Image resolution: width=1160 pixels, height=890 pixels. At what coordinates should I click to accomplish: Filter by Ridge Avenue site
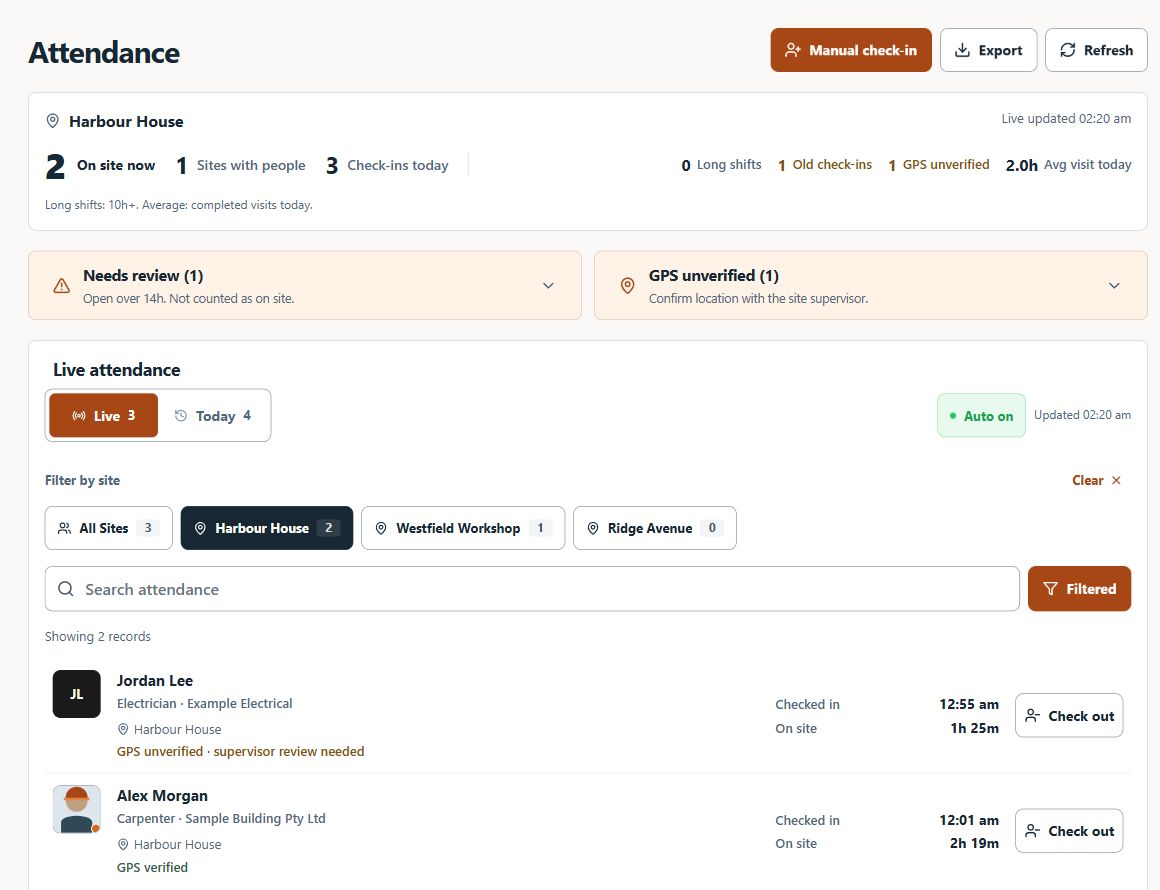coord(655,528)
